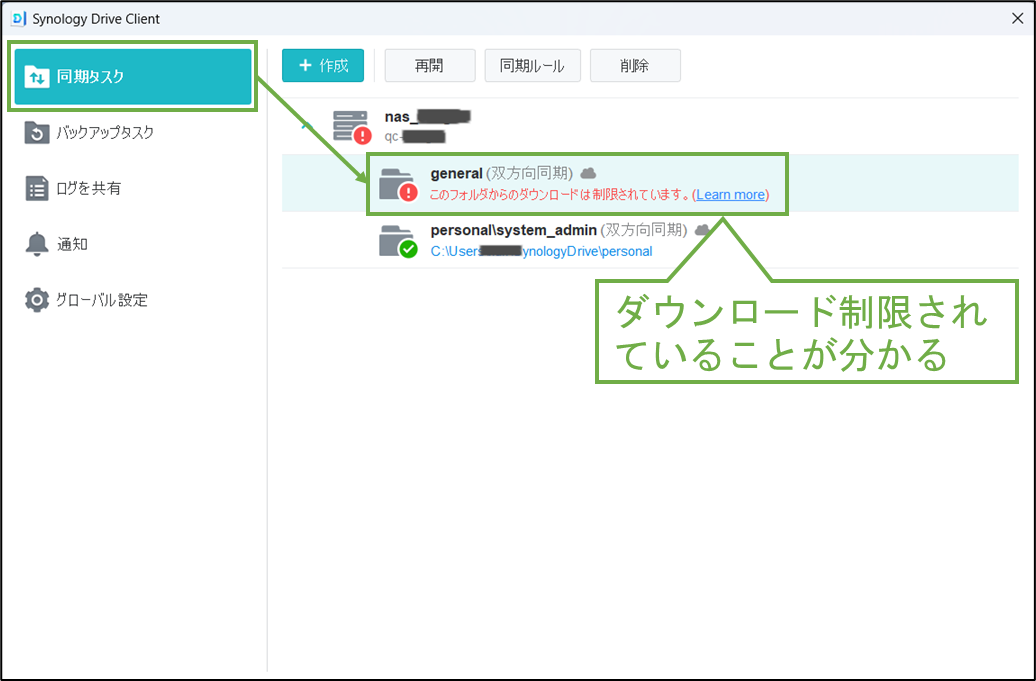Click the 作成 create button

(x=323, y=65)
